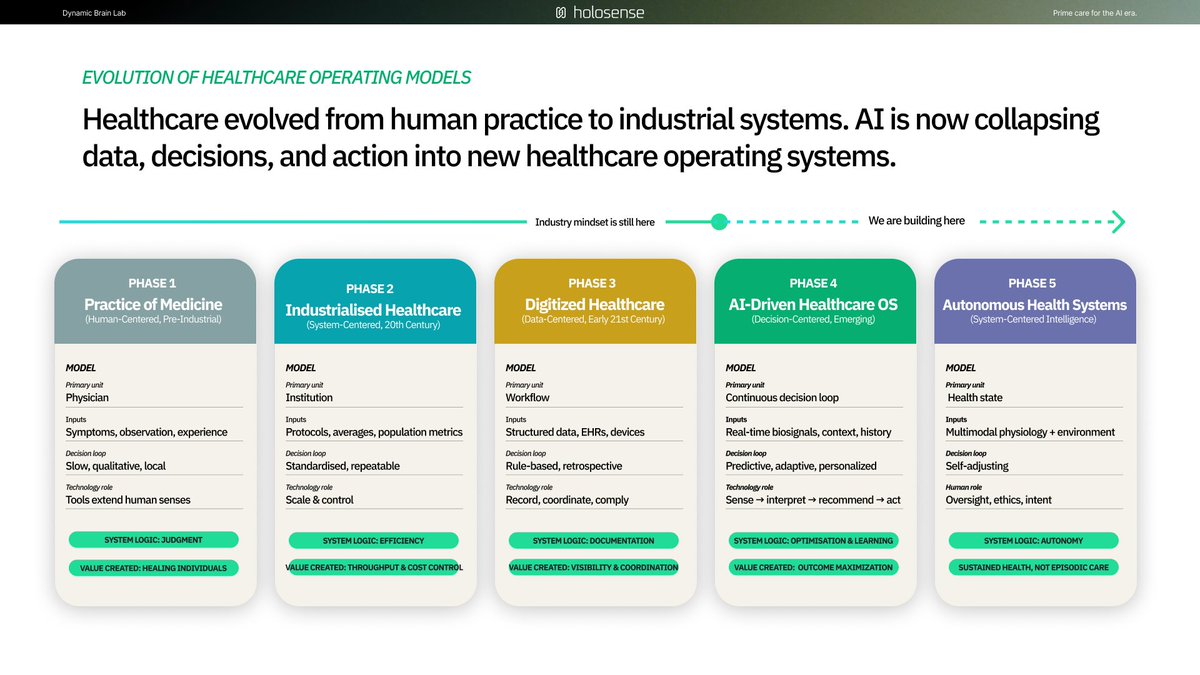Select the Phase 3 Digitized Healthcare header
Screen dimensions: 1200x675
point(595,301)
